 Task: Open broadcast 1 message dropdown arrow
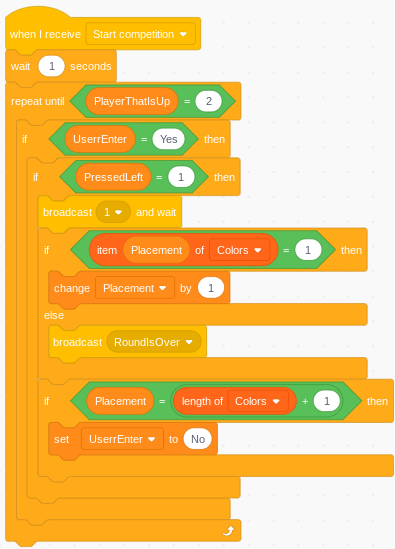(118, 212)
